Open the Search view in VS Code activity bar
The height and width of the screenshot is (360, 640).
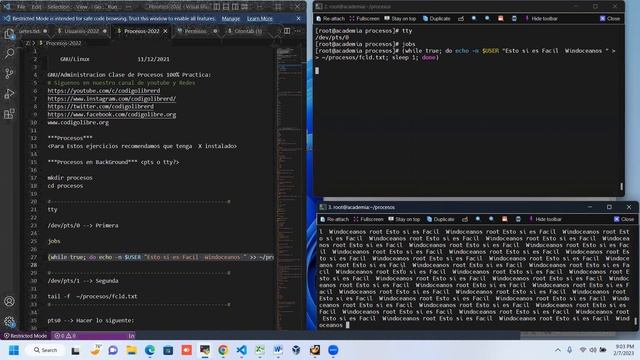(9, 53)
